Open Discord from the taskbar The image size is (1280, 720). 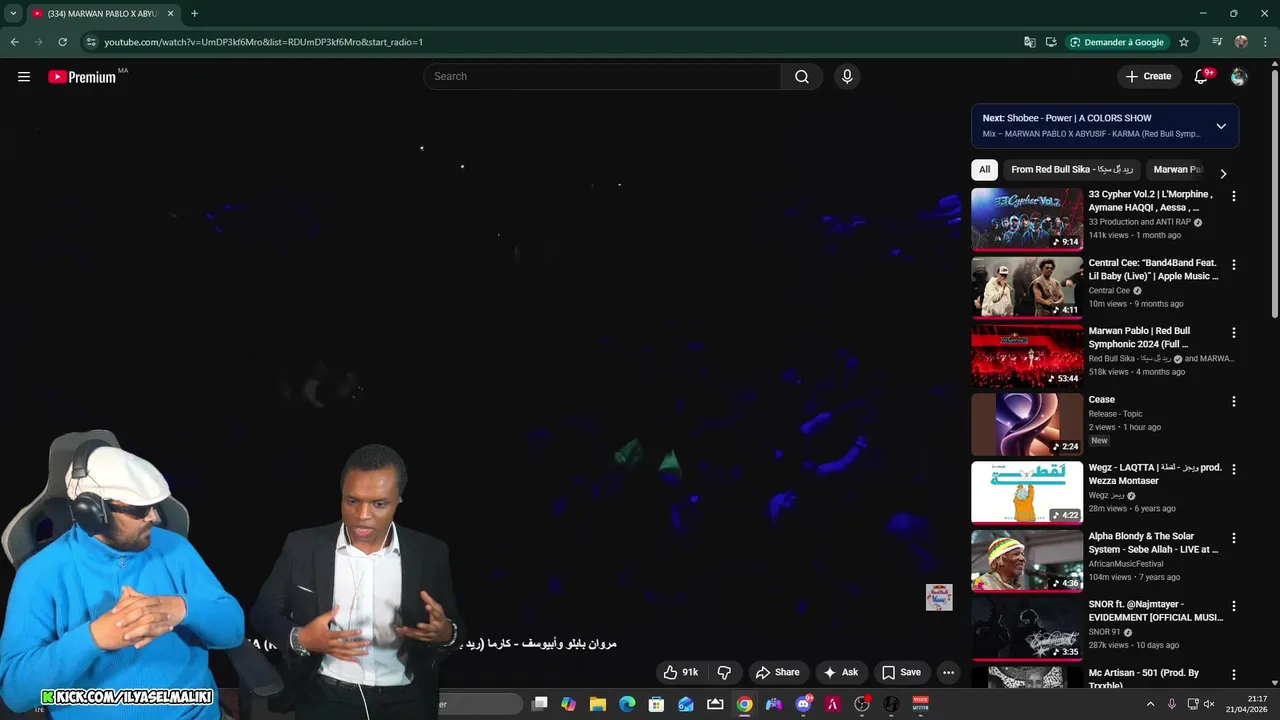pos(803,704)
